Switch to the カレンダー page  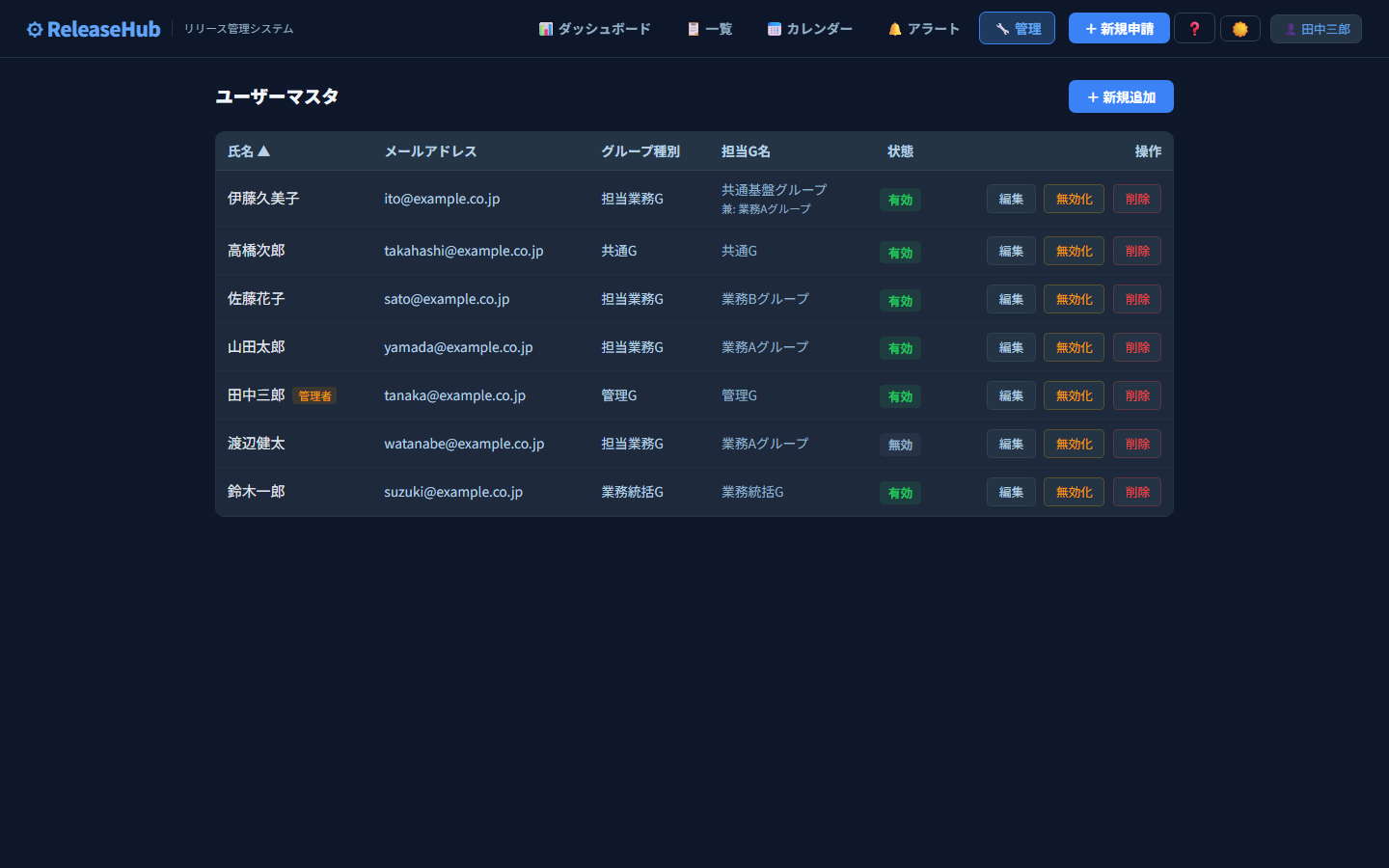point(810,29)
